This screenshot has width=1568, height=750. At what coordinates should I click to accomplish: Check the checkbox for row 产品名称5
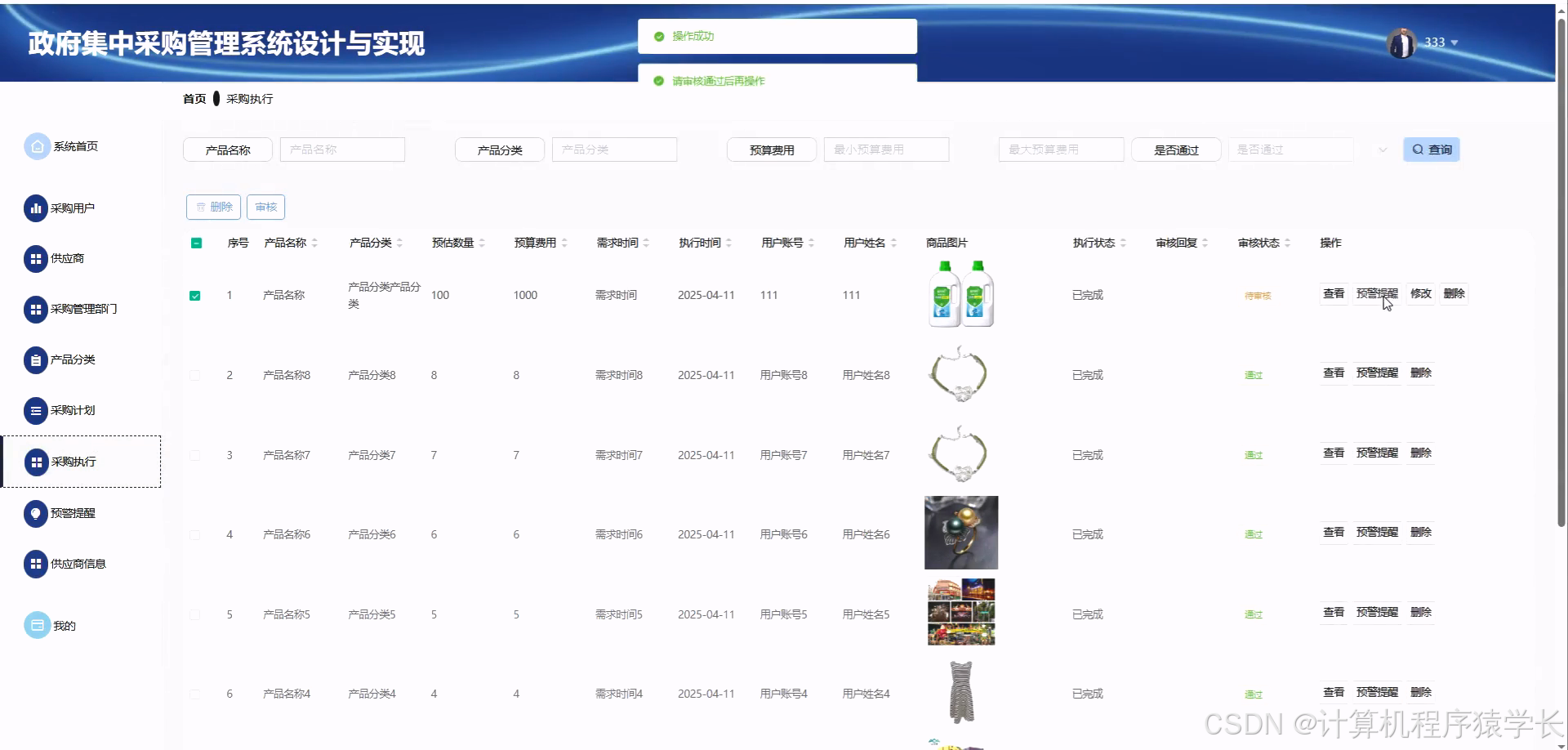point(195,614)
